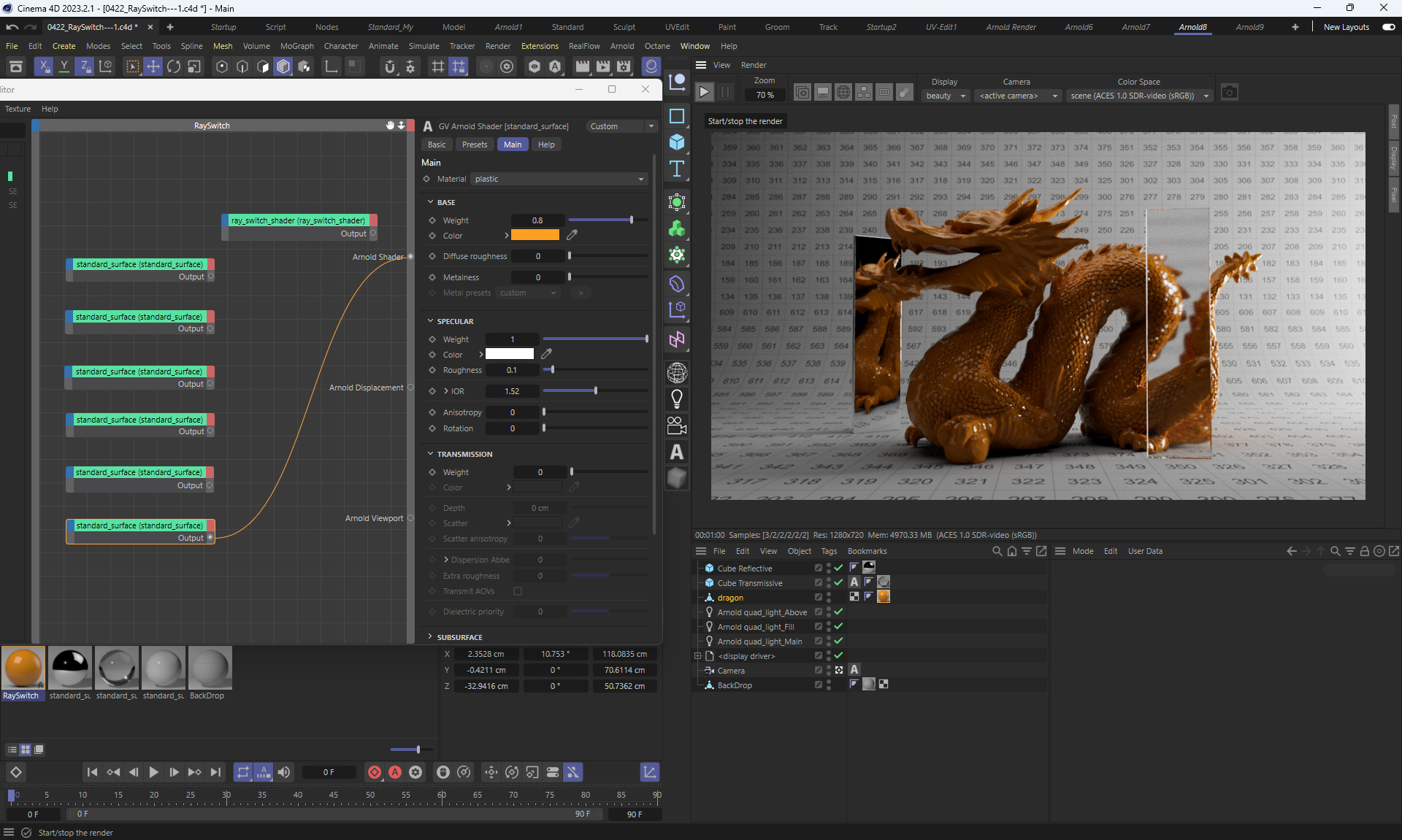Image resolution: width=1402 pixels, height=840 pixels.
Task: Select the BackDrop material thumbnail
Action: [x=210, y=668]
